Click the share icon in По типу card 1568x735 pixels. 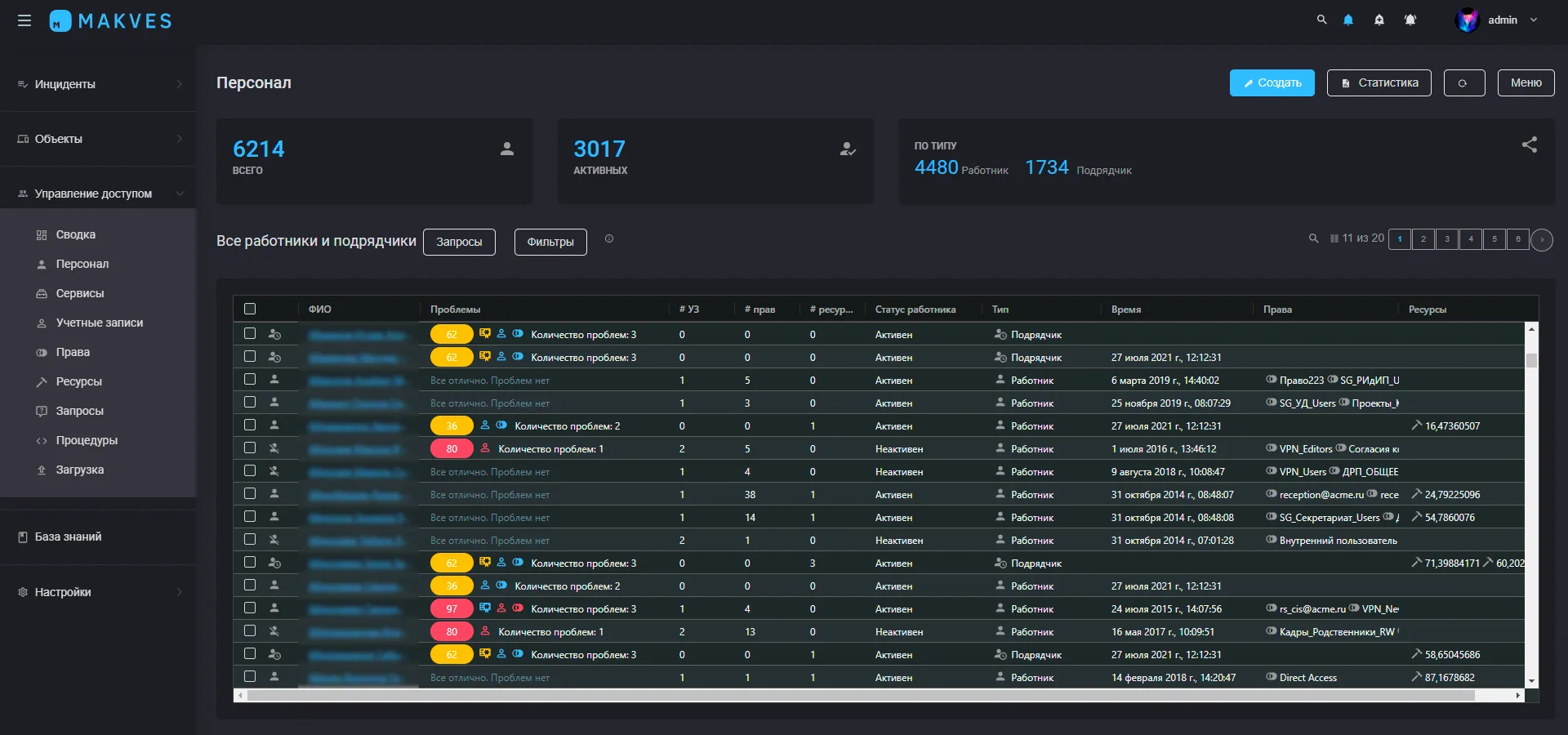(1529, 145)
